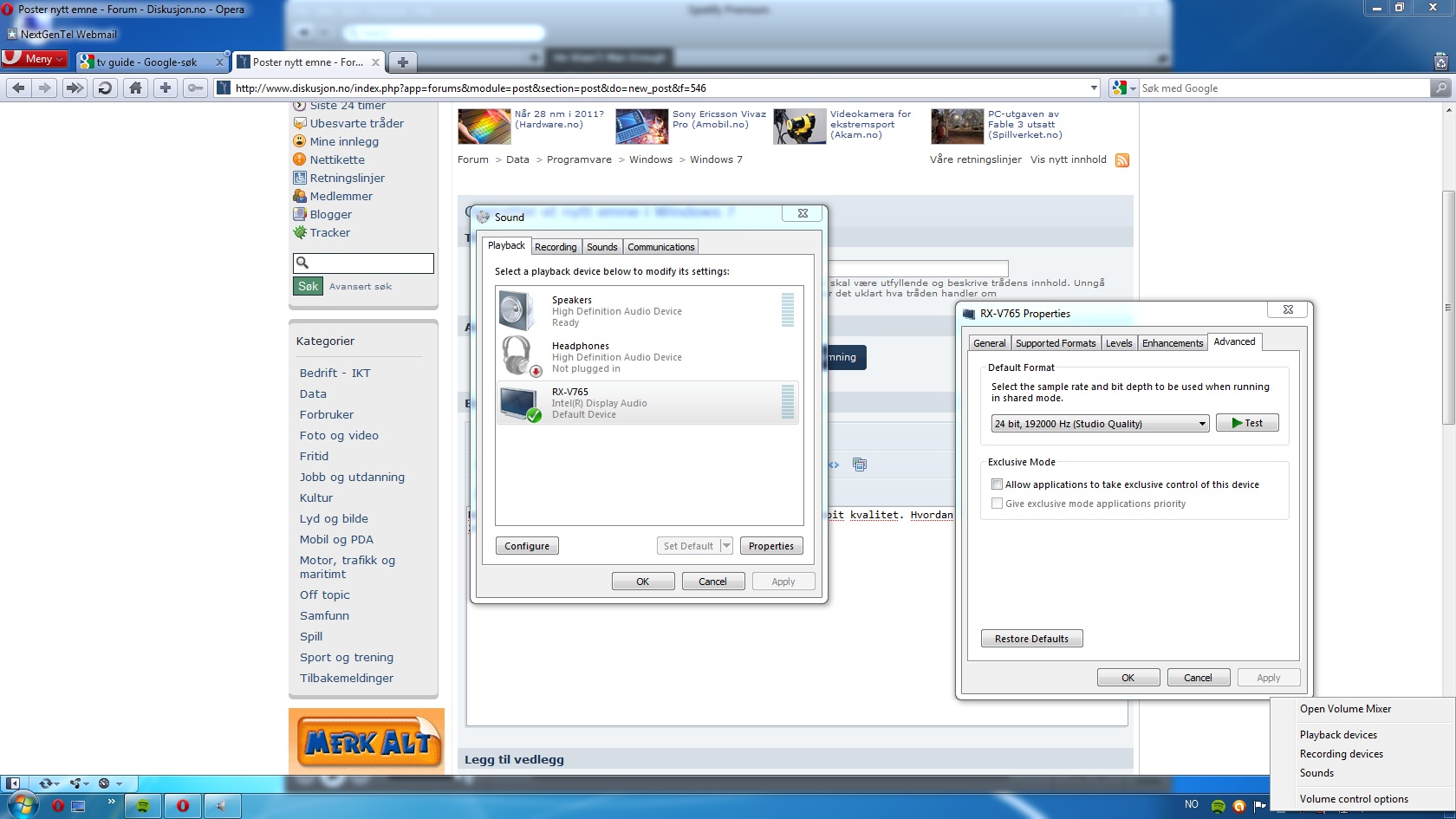Click Opera's fast forward button
The image size is (1456, 819).
tap(75, 88)
